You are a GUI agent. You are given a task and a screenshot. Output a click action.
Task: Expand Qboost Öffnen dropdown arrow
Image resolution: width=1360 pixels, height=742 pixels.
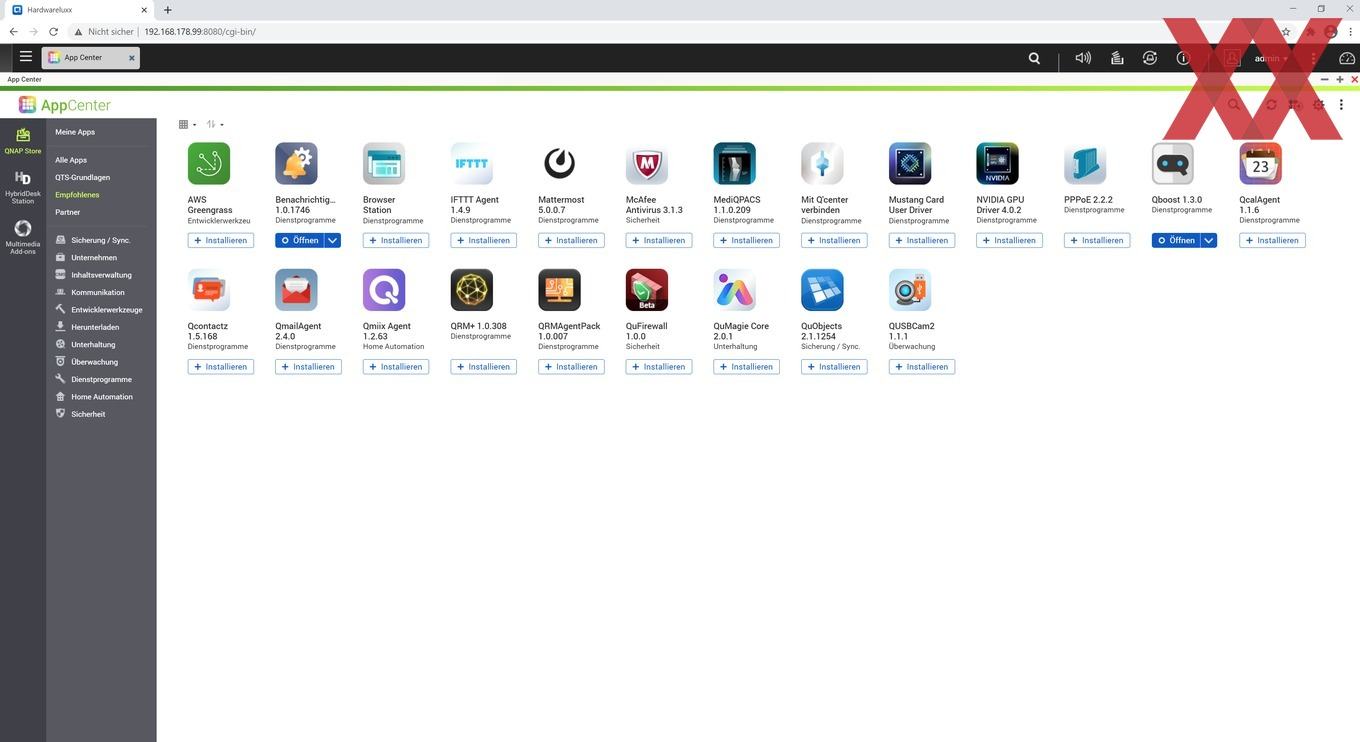[1209, 240]
